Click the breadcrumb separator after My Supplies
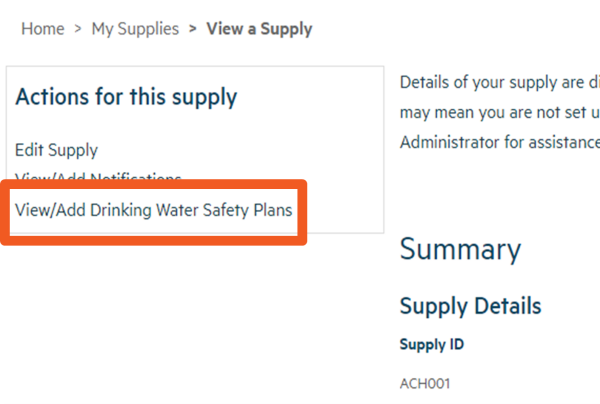The height and width of the screenshot is (404, 600). click(x=192, y=29)
